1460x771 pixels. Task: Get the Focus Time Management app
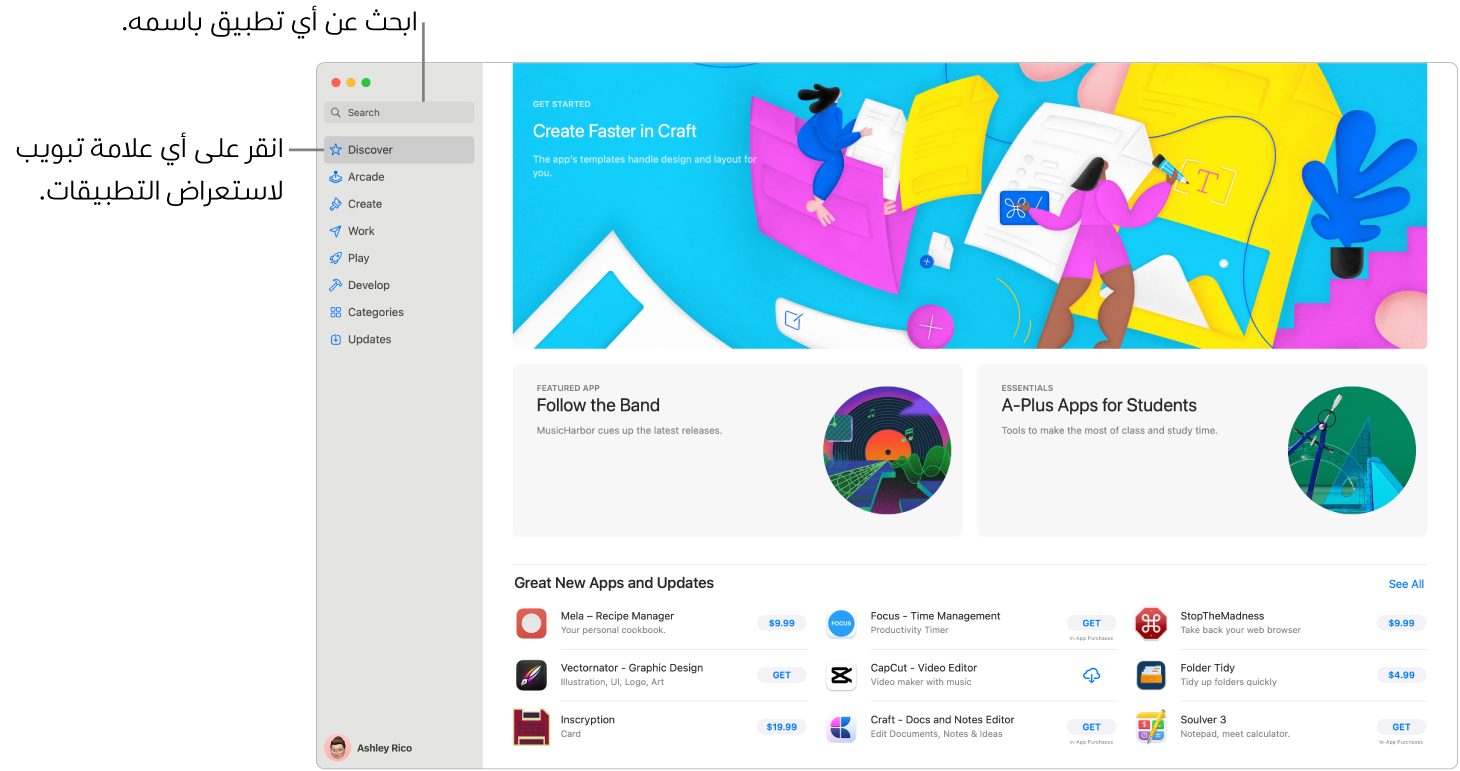point(1091,623)
